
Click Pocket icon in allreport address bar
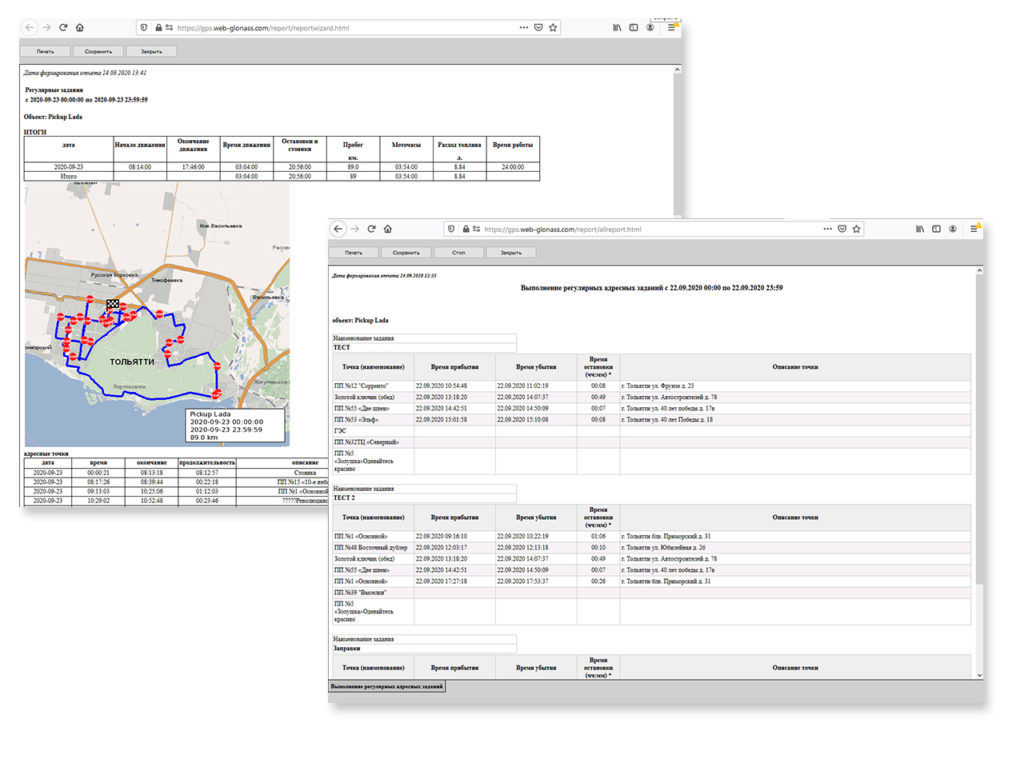click(842, 229)
